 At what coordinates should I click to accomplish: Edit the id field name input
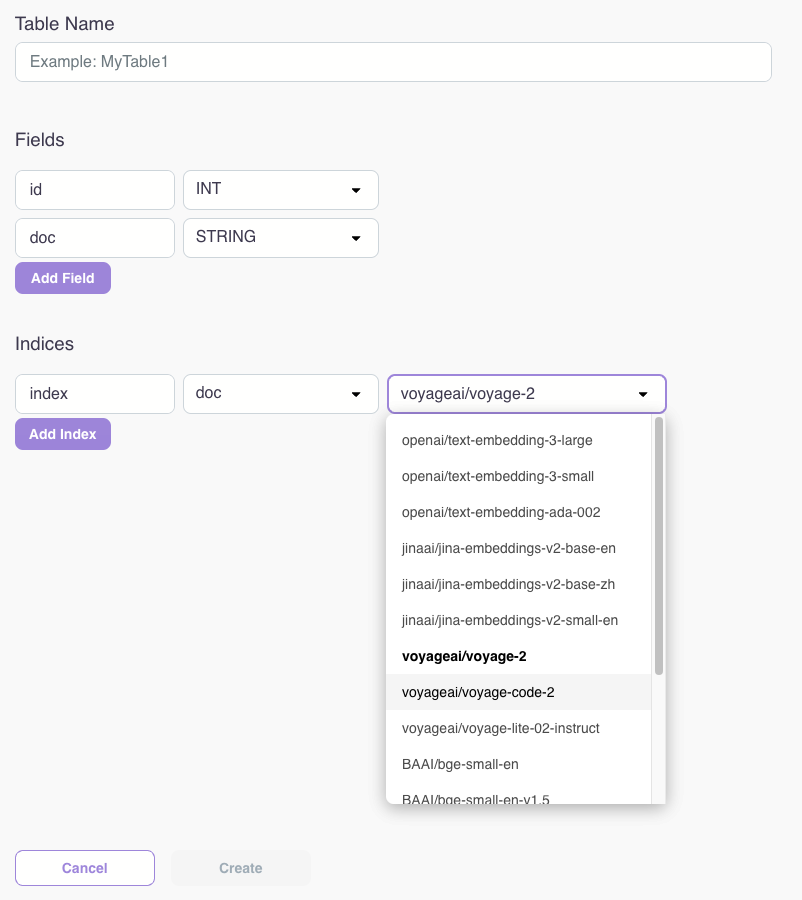pyautogui.click(x=95, y=190)
